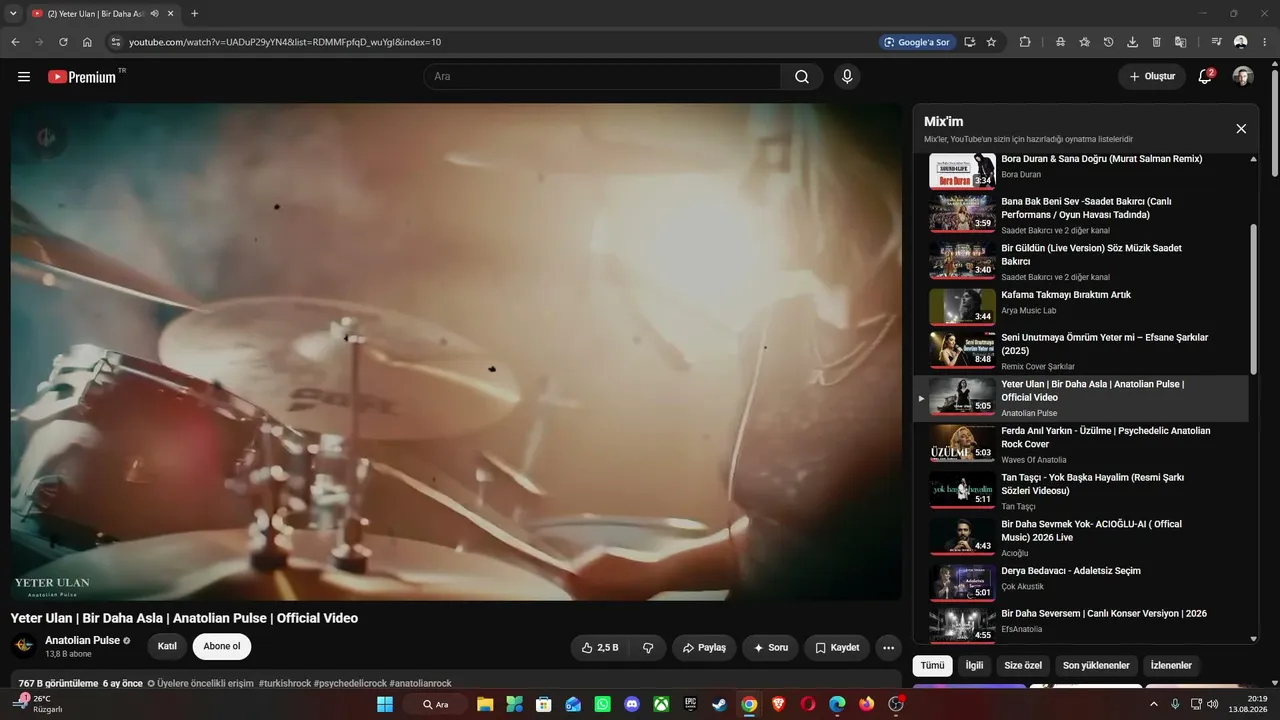Open the Chrome profile avatar
1280x720 pixels.
click(x=1241, y=42)
